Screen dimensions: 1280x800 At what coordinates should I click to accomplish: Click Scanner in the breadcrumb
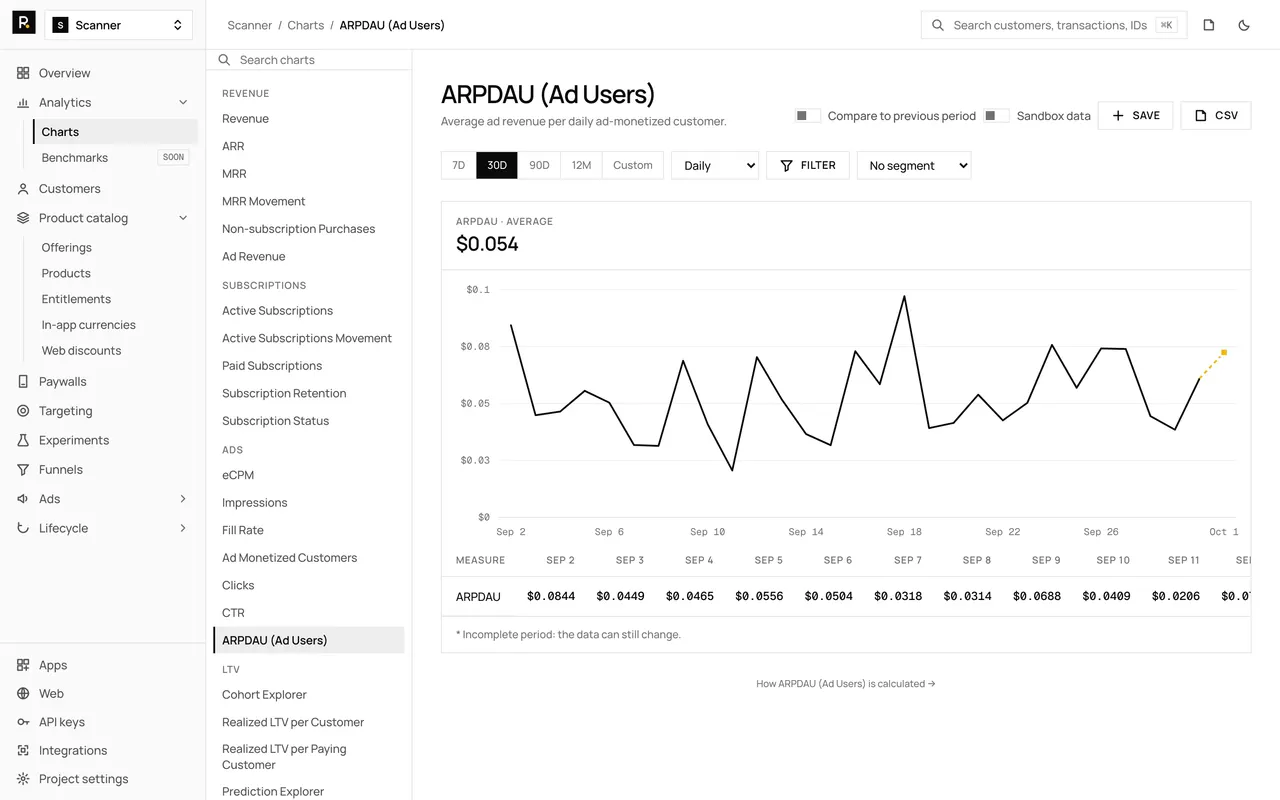pos(250,25)
